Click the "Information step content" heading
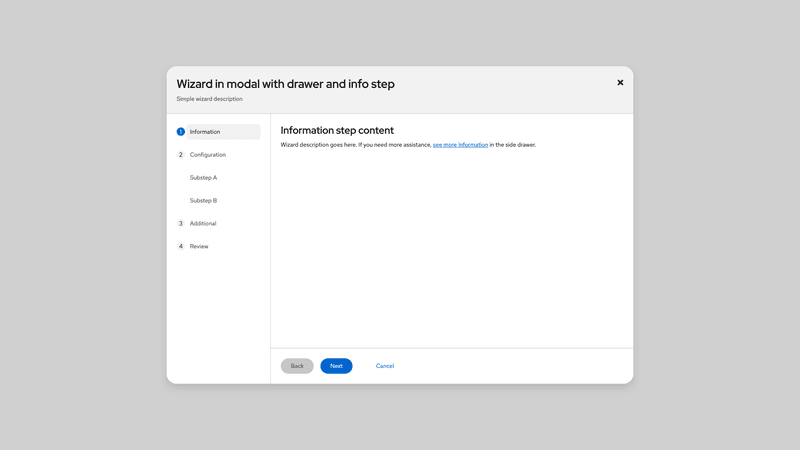Viewport: 800px width, 450px height. click(337, 130)
